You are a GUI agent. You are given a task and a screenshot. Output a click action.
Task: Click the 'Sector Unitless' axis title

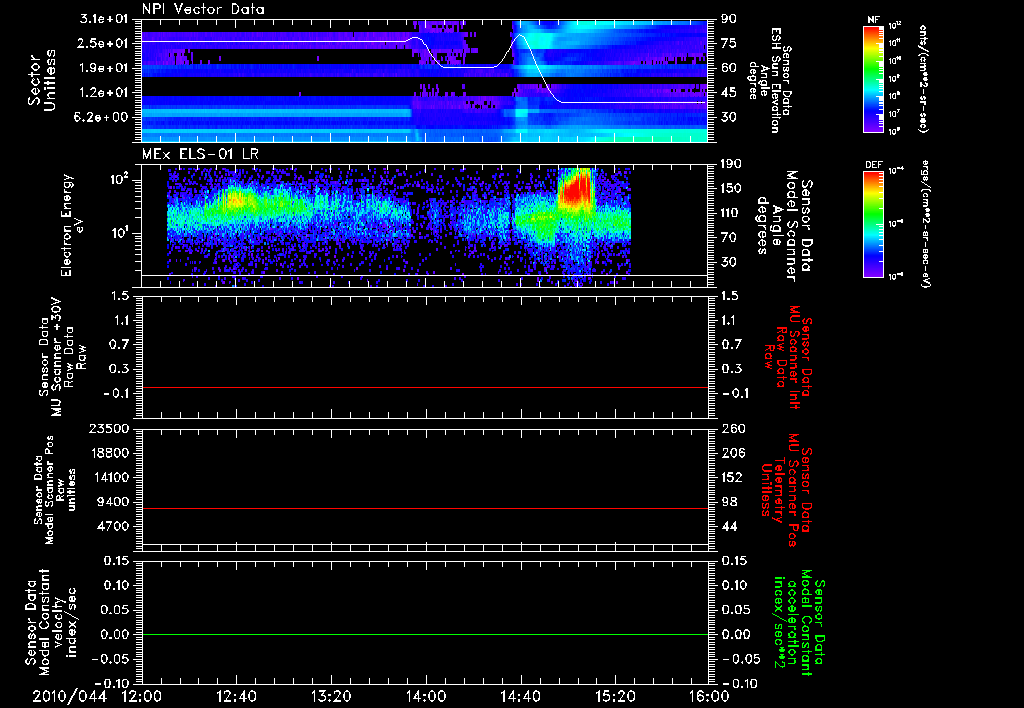click(x=42, y=80)
